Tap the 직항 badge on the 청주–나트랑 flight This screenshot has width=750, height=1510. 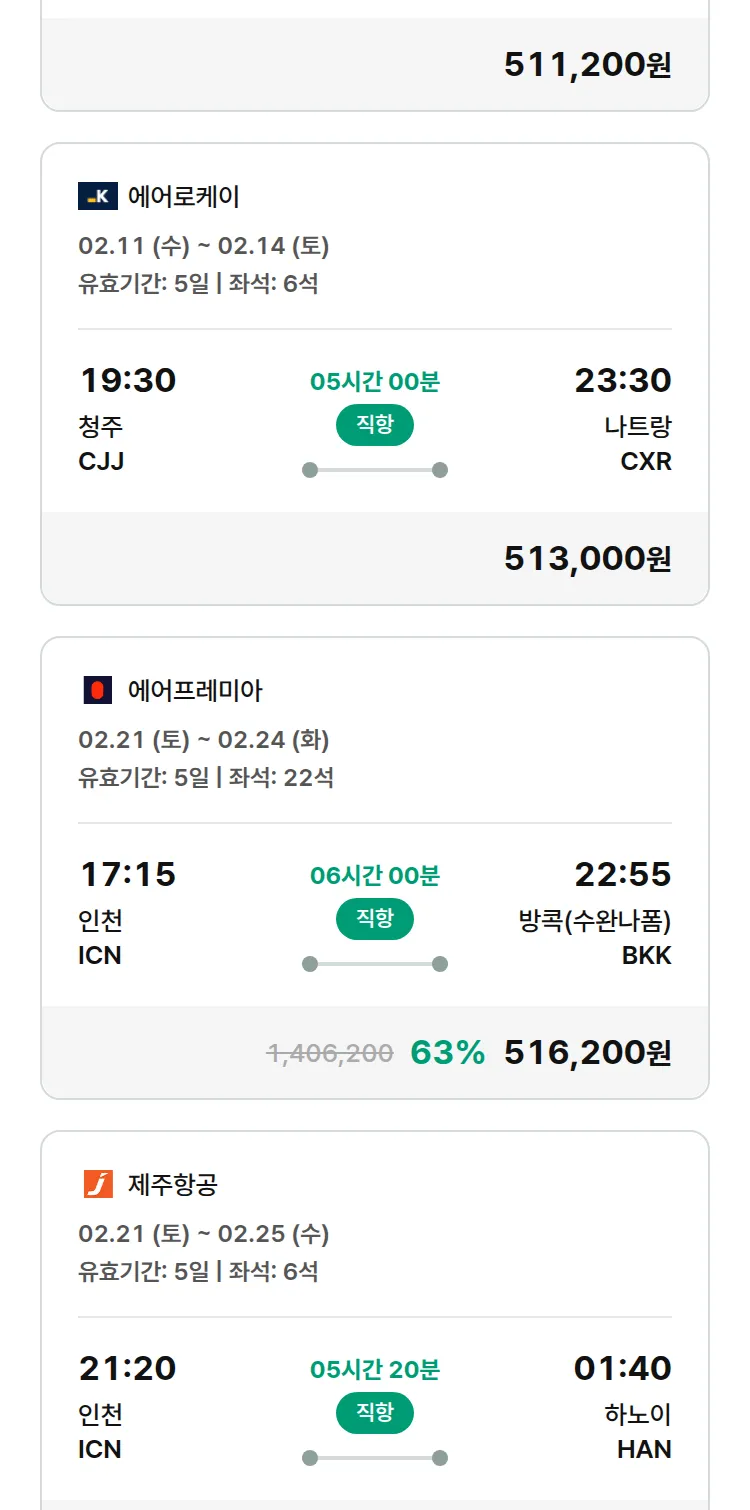point(374,425)
